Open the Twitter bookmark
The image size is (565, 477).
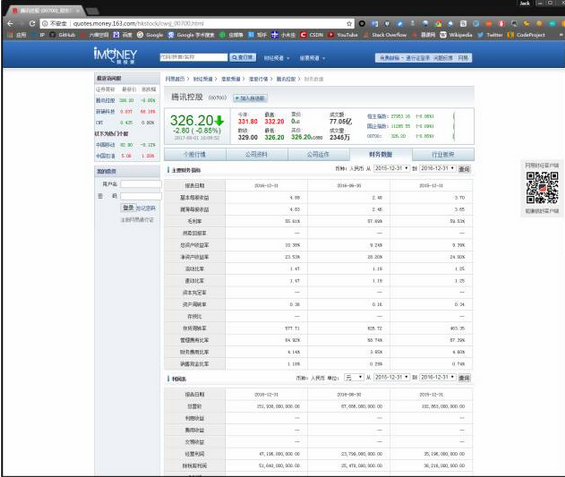pos(490,35)
